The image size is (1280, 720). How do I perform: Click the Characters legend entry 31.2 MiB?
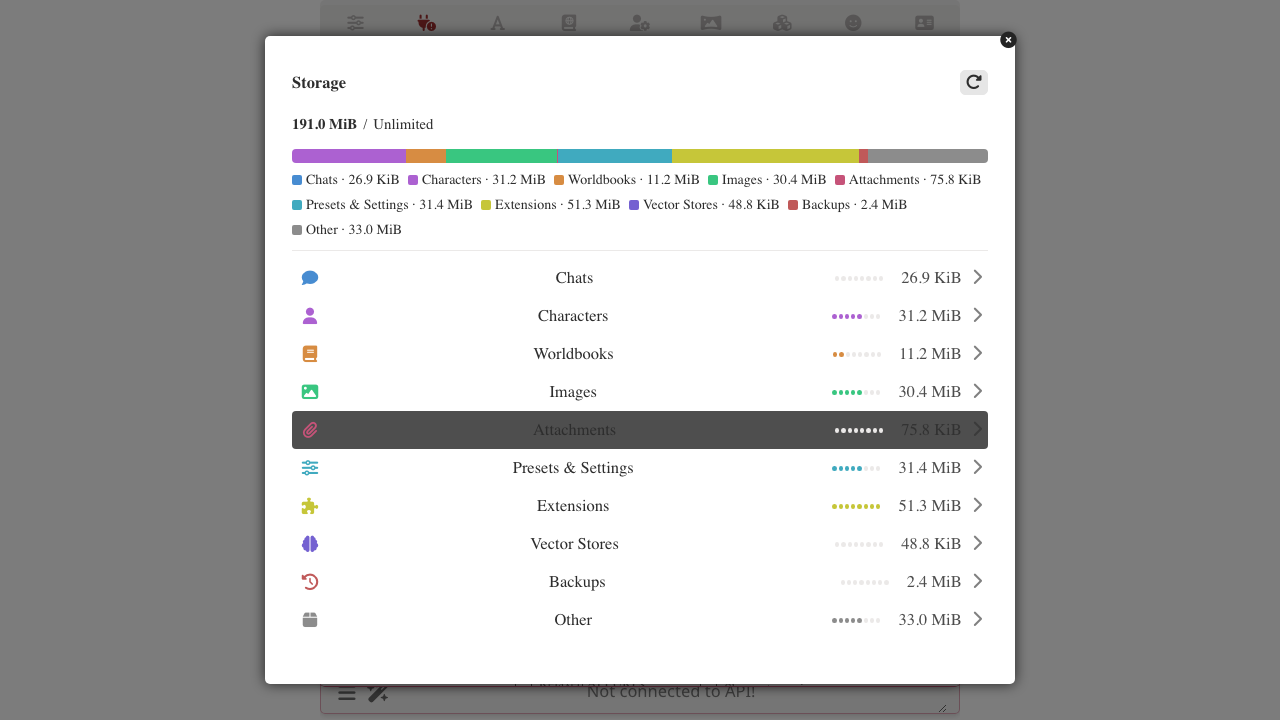(x=477, y=180)
